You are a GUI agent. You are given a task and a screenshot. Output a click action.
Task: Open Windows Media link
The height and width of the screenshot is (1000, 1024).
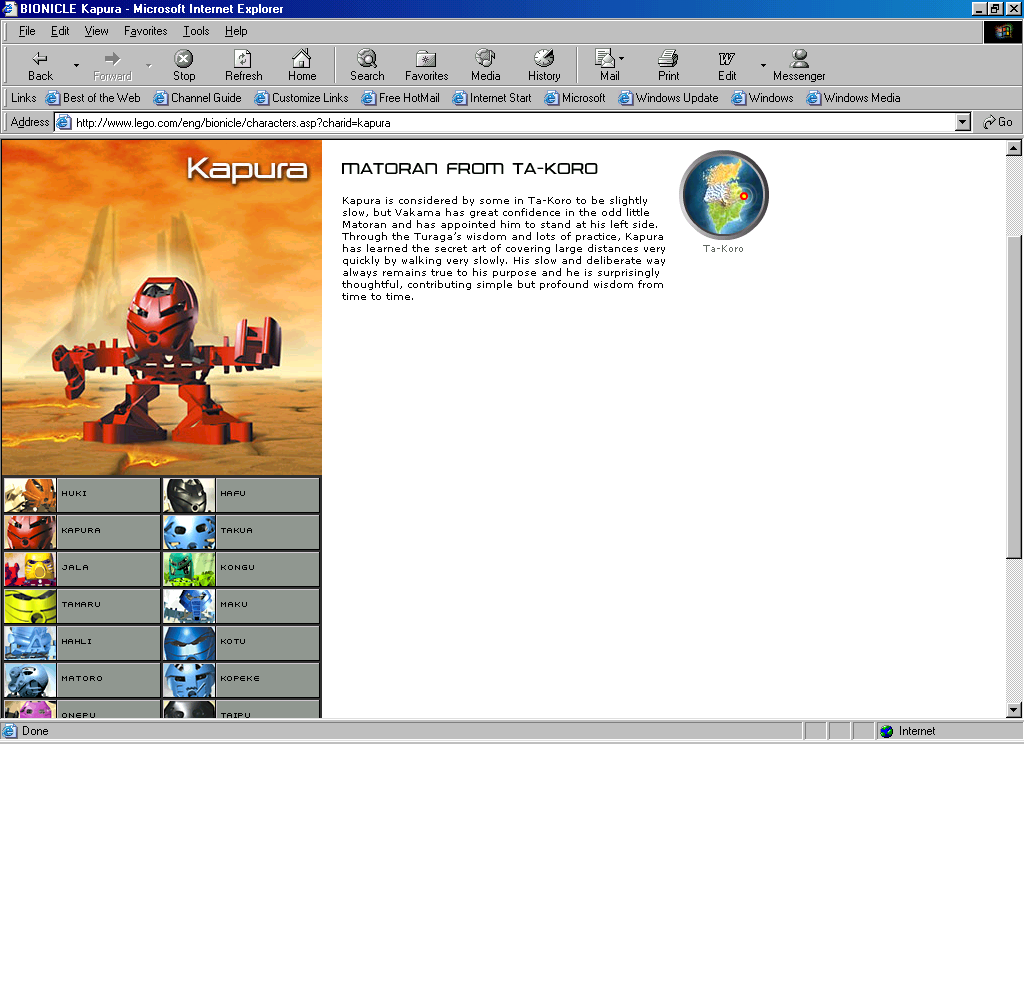click(854, 98)
